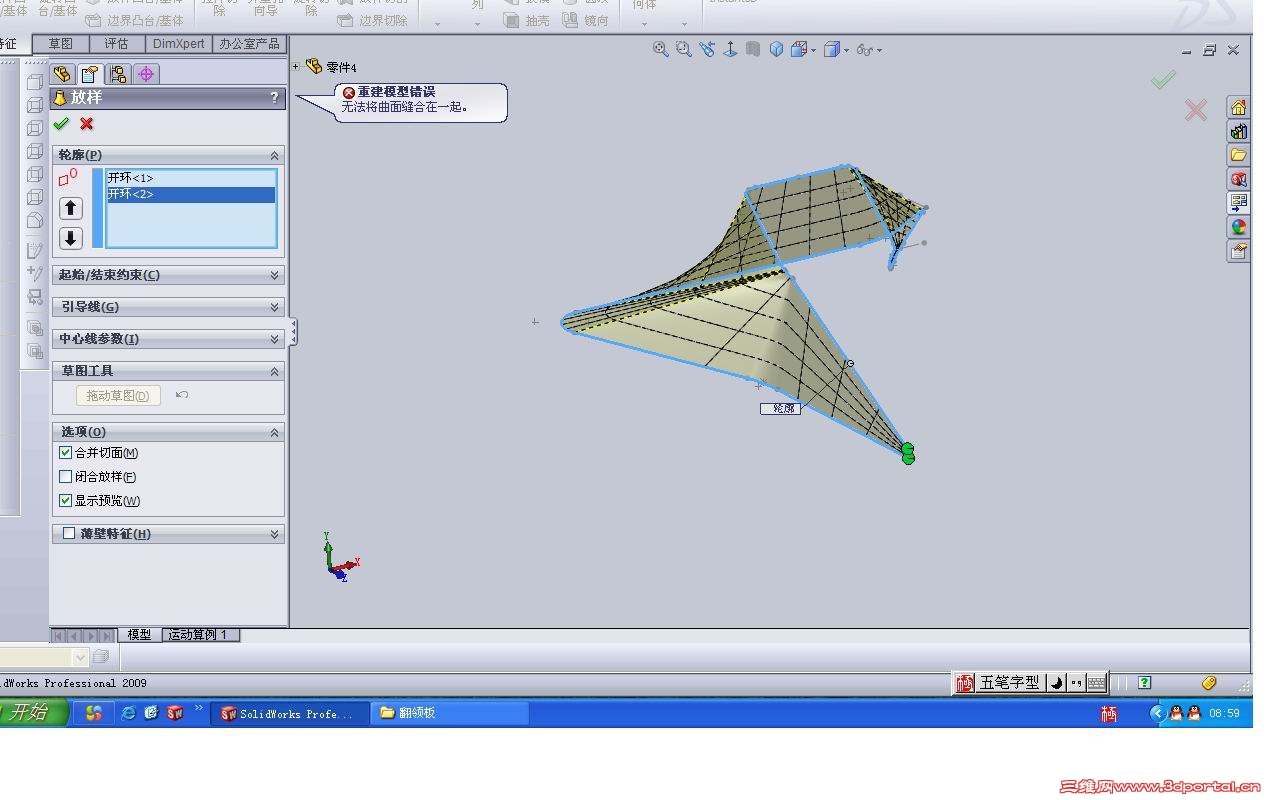Collapse the 草图工具 section
The height and width of the screenshot is (800, 1280).
(x=274, y=371)
